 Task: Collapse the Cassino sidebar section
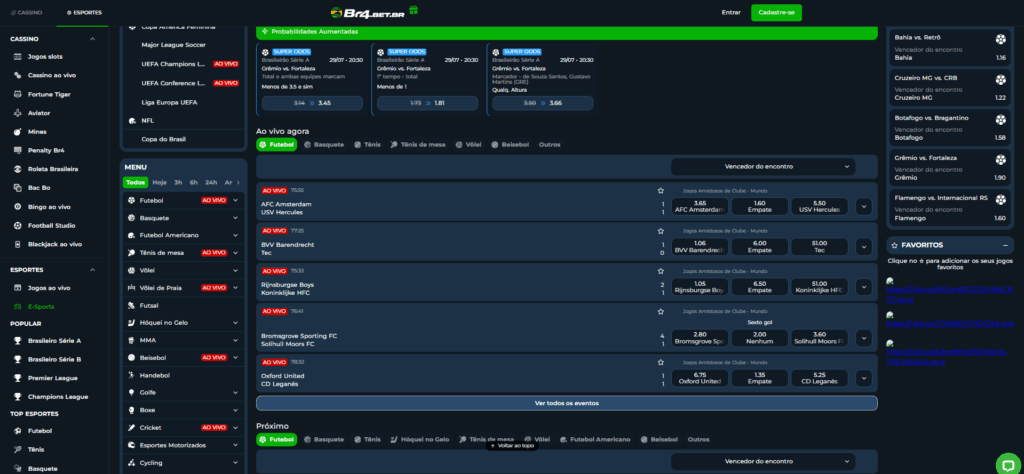92,39
